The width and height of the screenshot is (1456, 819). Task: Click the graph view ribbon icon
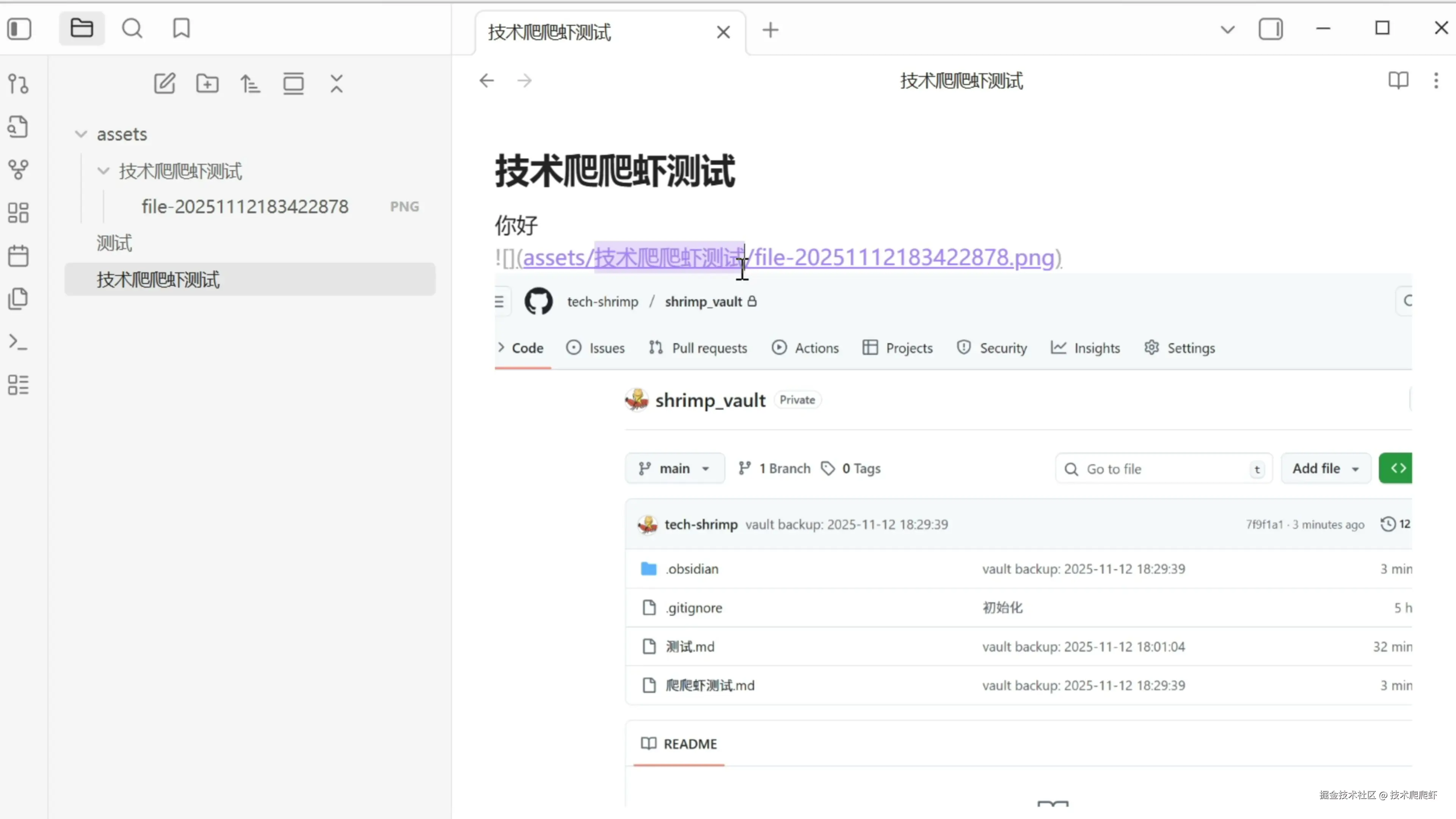click(18, 169)
